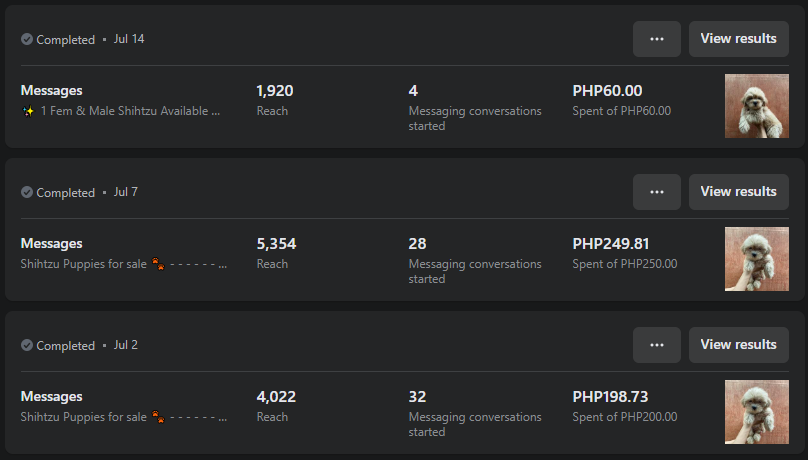
Task: Click Completed checkmark icon for Jul 7 ad
Action: point(27,193)
